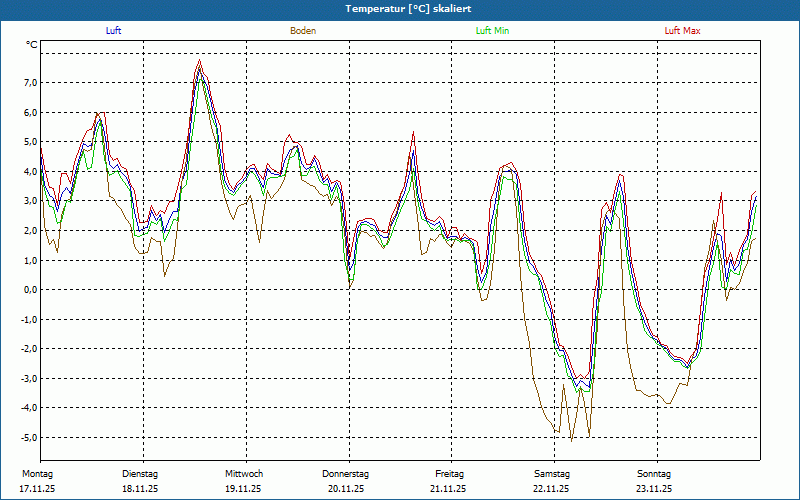Toggle the 'Luft Min' legend label

[493, 31]
